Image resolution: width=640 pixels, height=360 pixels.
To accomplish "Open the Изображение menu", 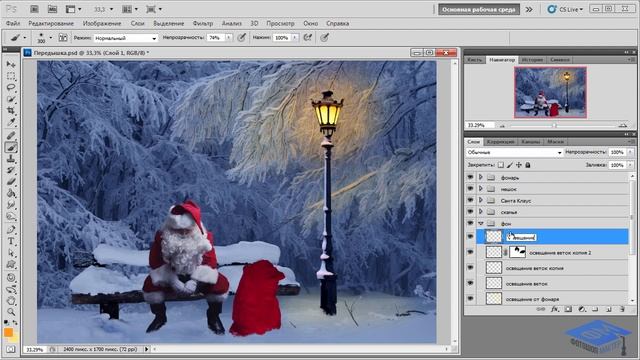I will 102,23.
